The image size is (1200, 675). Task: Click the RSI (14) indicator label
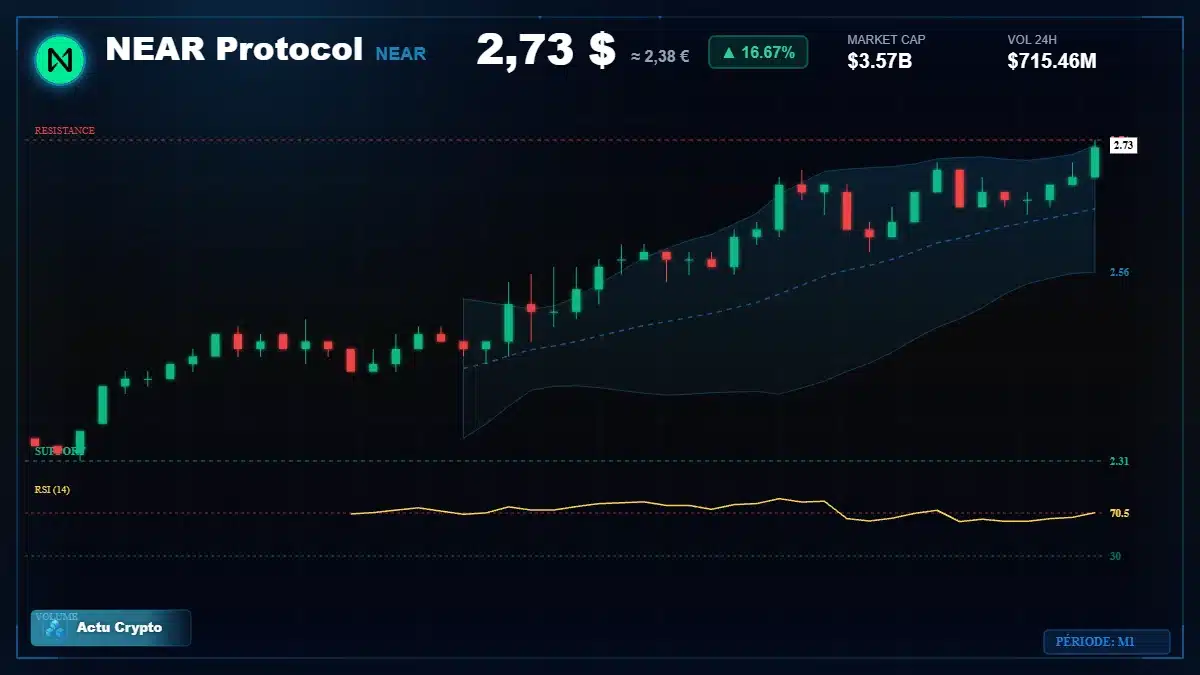52,489
